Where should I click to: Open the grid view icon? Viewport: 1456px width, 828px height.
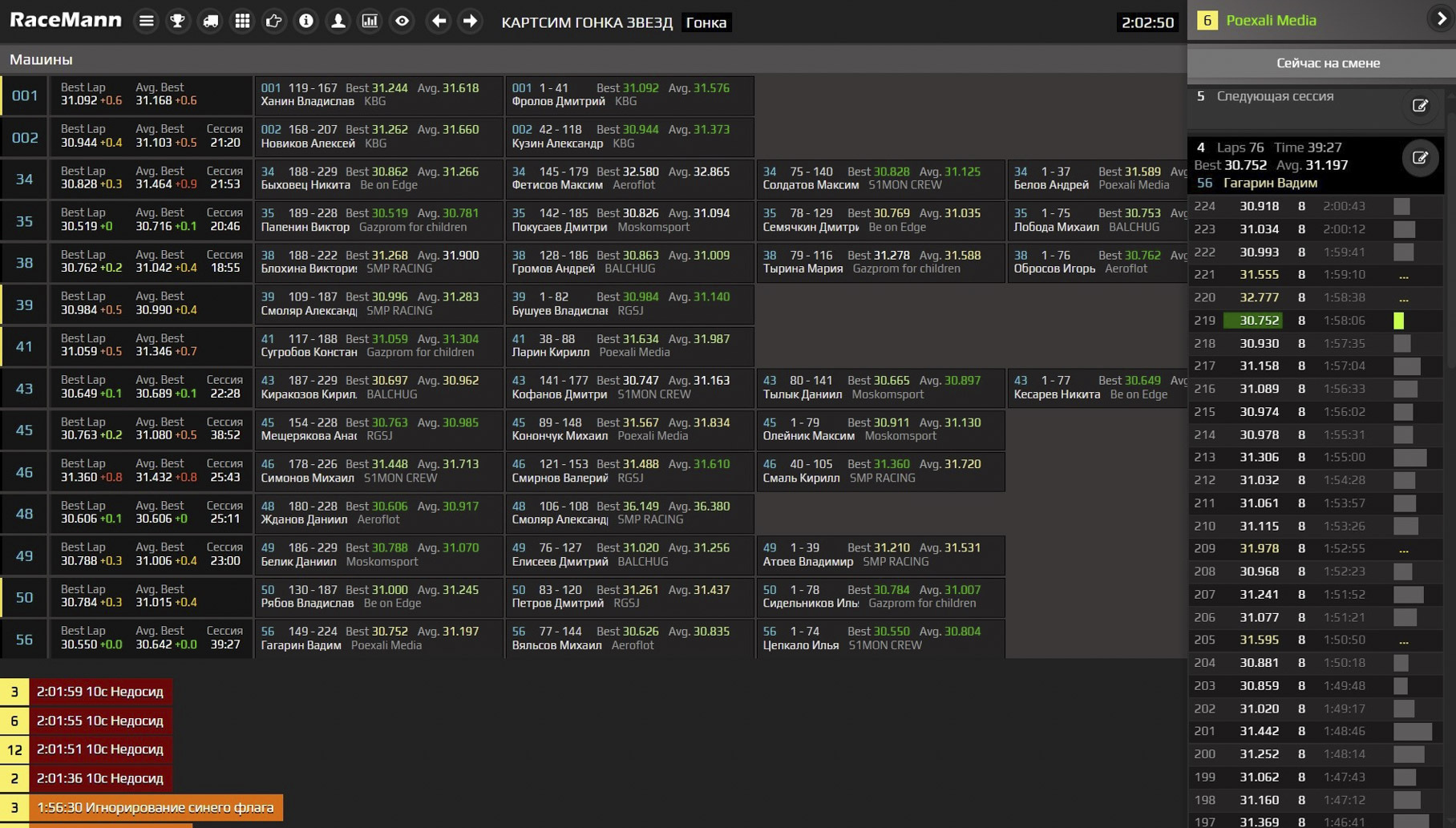coord(242,22)
